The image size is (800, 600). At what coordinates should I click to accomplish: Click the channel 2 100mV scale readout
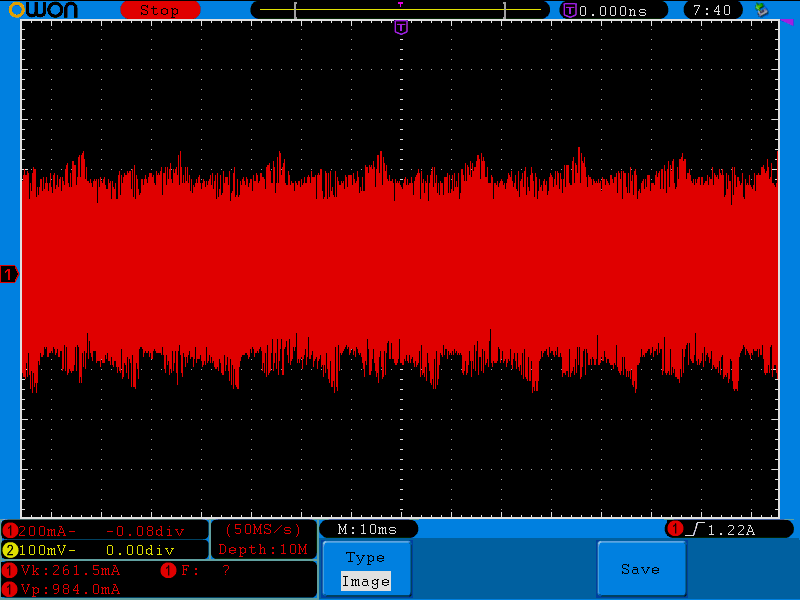(46, 551)
